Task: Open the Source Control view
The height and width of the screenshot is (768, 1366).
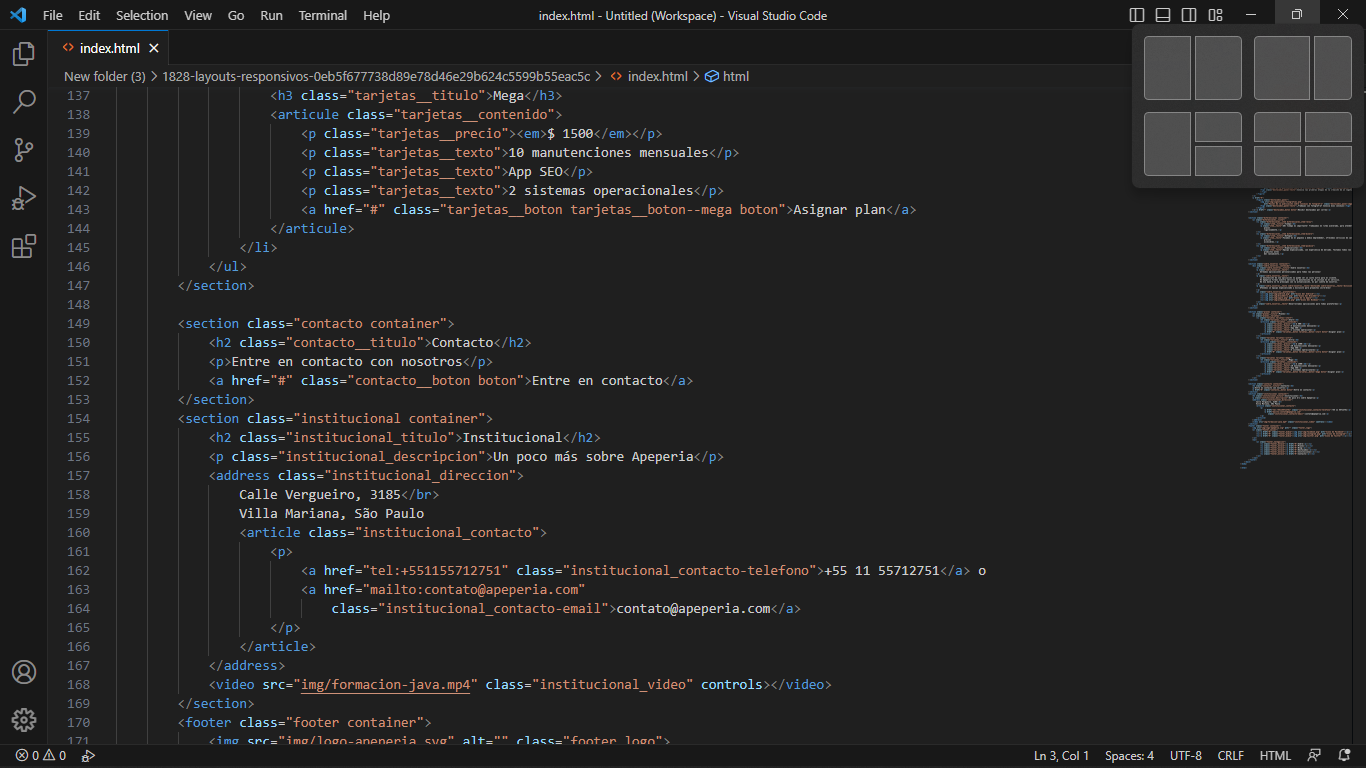Action: (x=24, y=150)
